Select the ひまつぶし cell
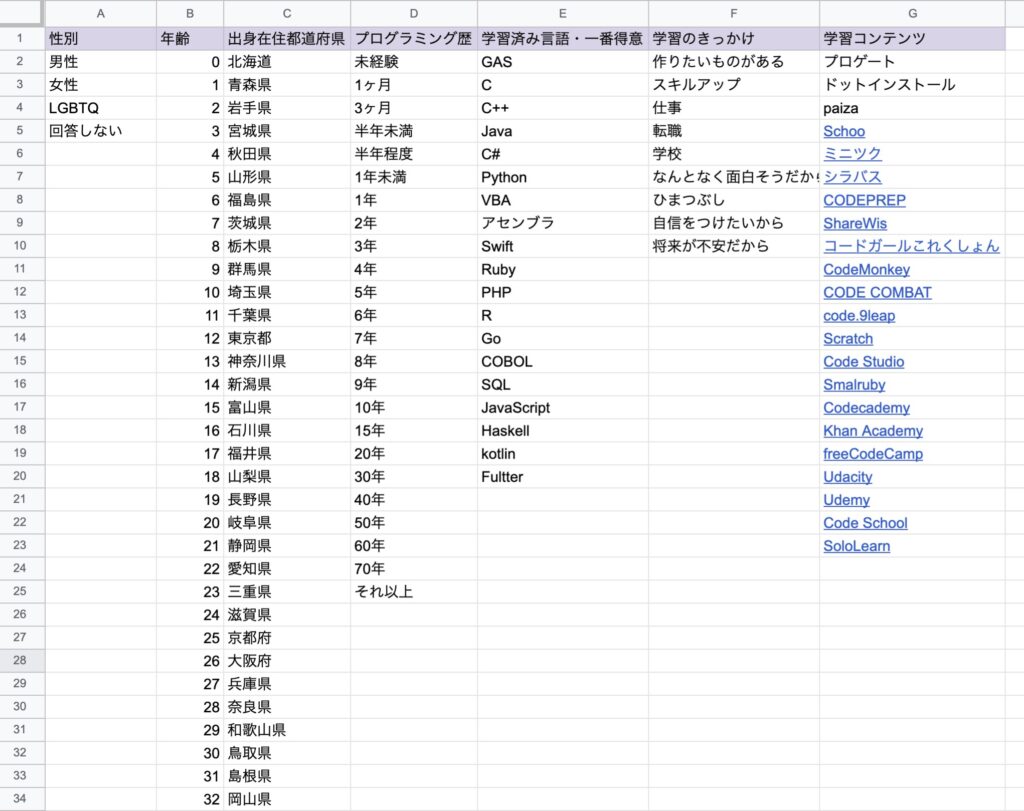 pyautogui.click(x=733, y=200)
